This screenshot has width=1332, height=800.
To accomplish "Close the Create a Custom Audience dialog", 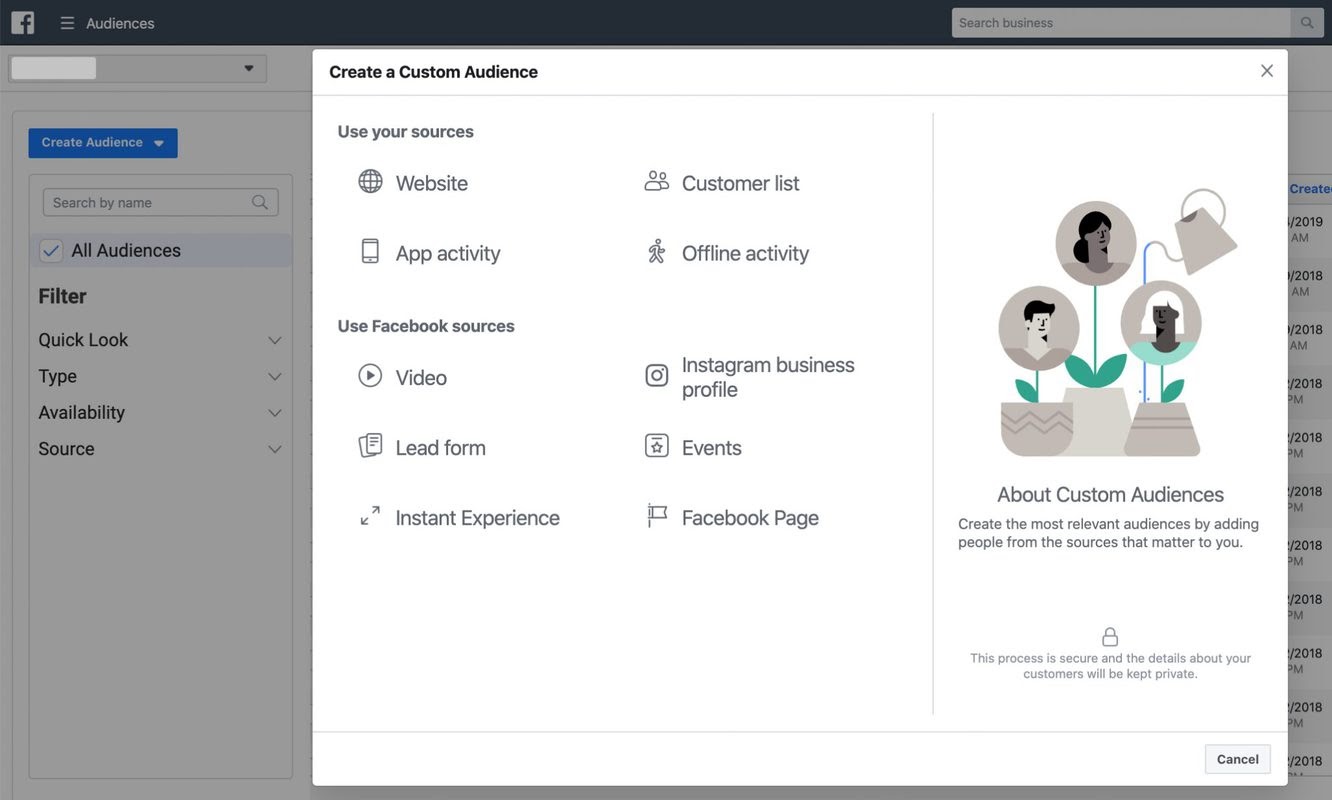I will 1267,71.
